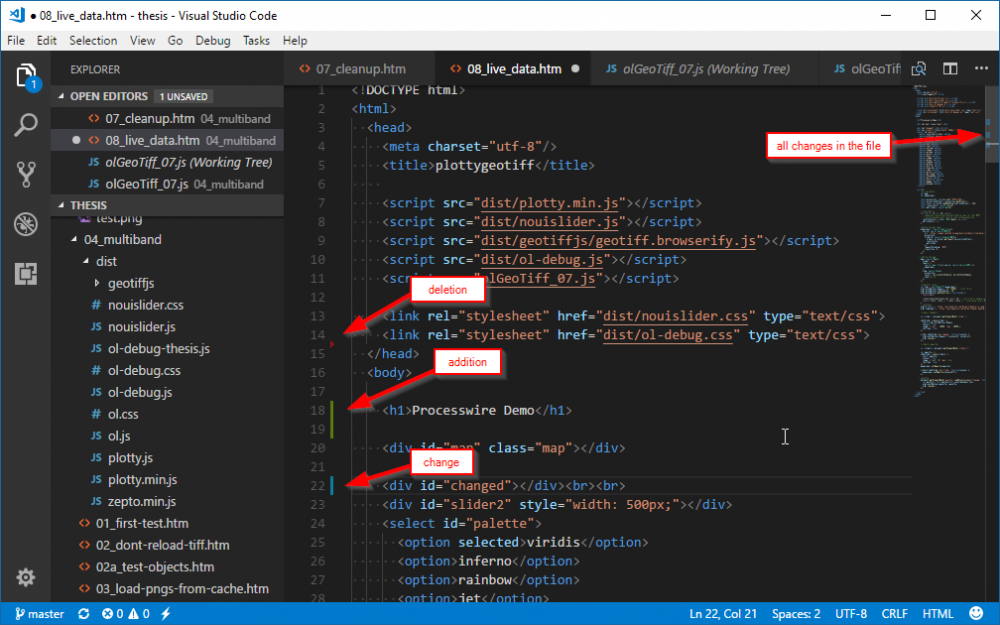Click the Open Changes icon in editor toolbar

[x=918, y=69]
